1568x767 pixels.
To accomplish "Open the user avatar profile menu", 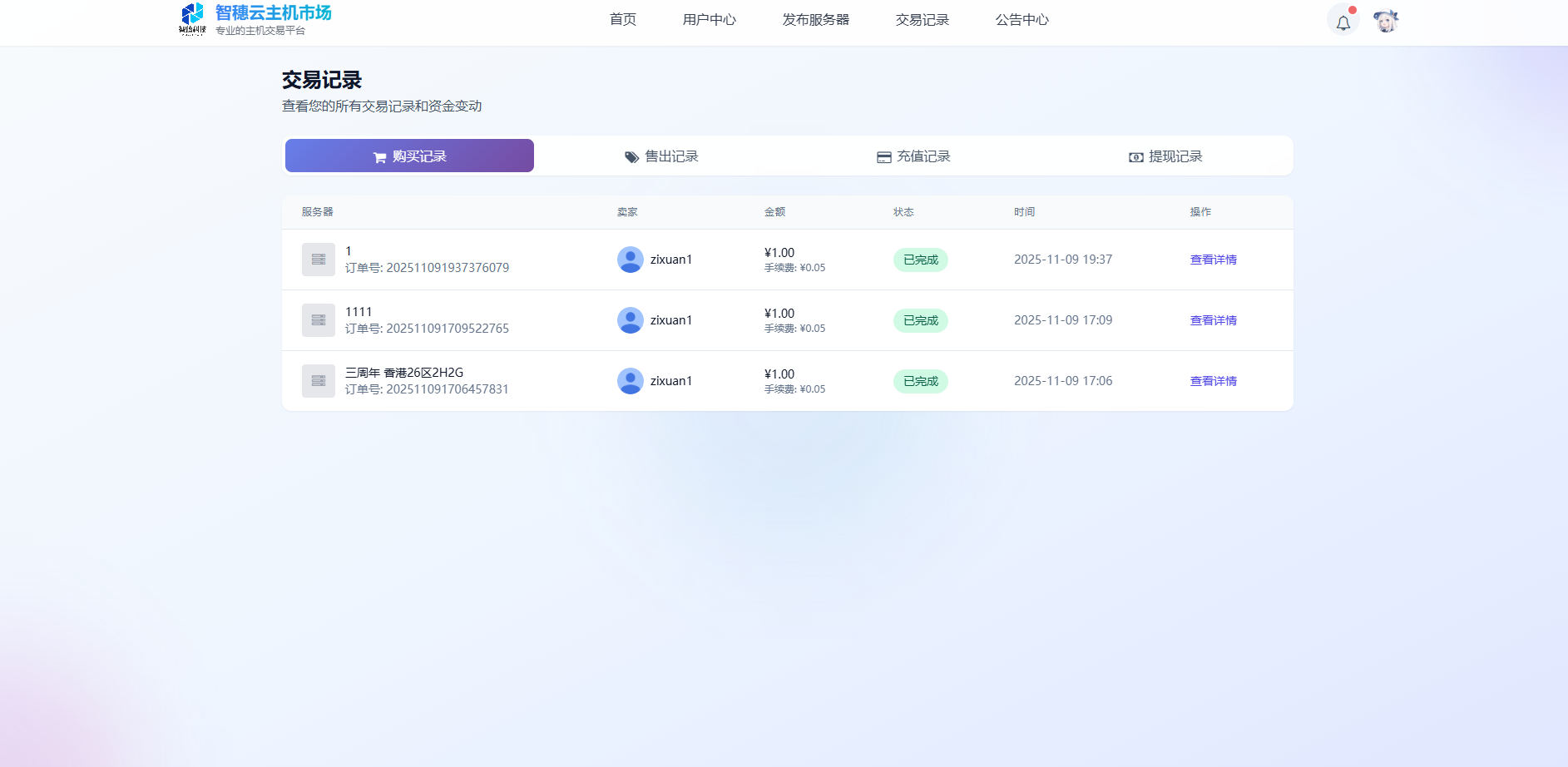I will [1385, 22].
